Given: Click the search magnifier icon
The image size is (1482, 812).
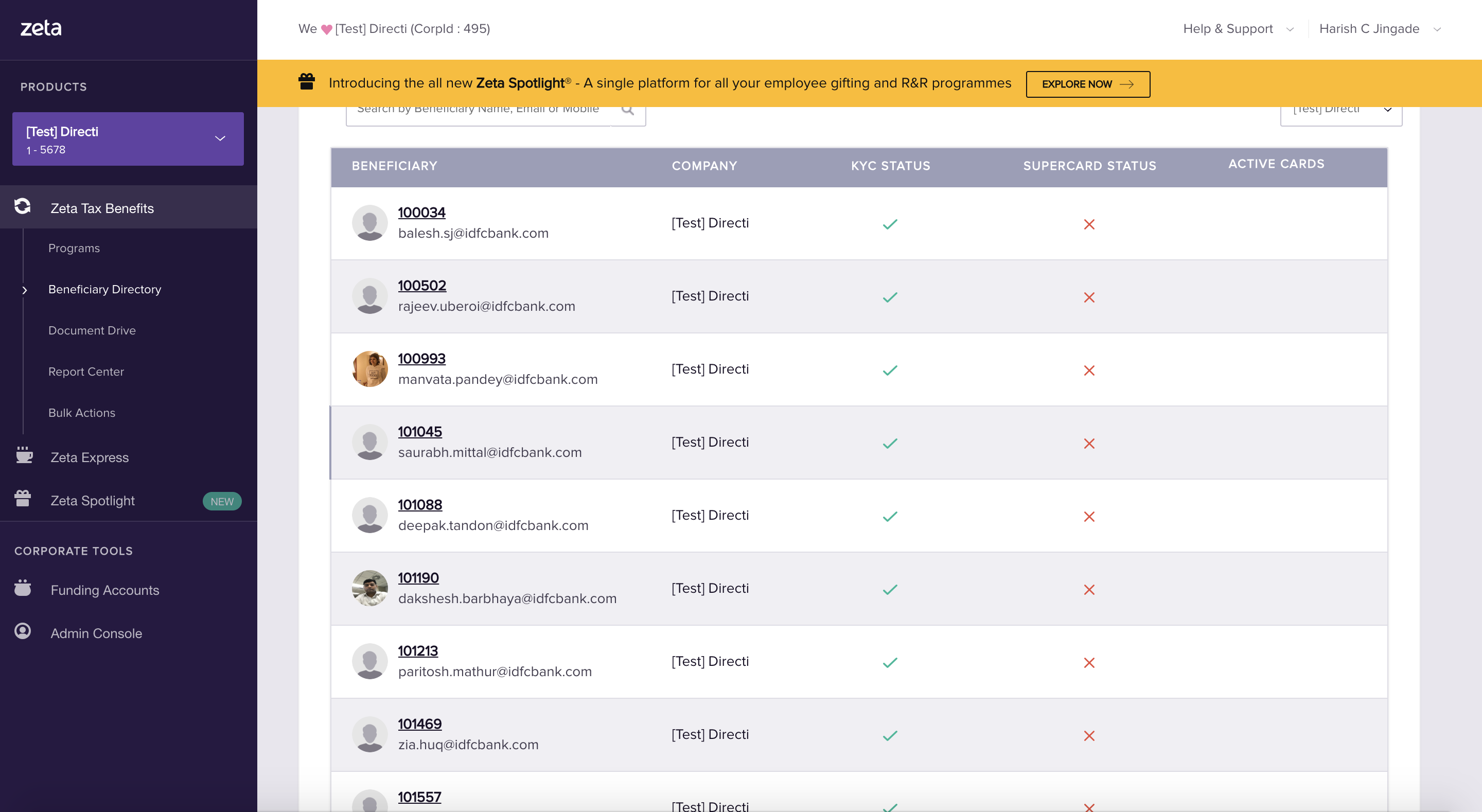Looking at the screenshot, I should coord(628,110).
